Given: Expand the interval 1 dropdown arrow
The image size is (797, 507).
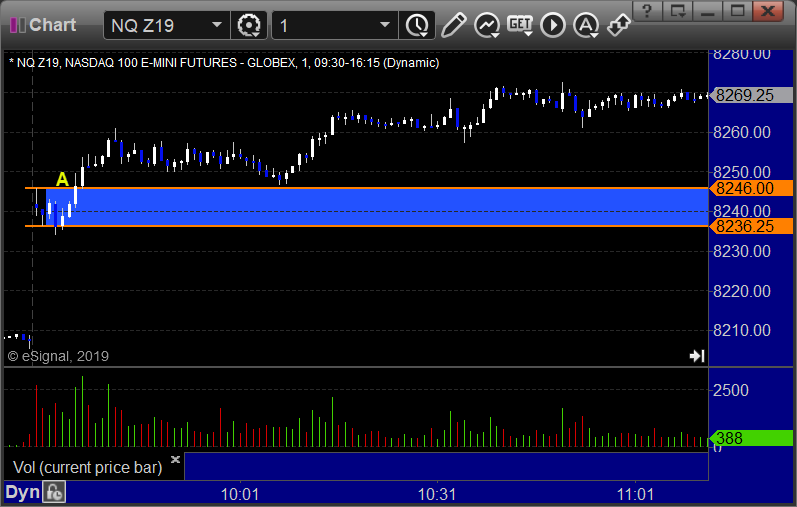Looking at the screenshot, I should (x=385, y=25).
